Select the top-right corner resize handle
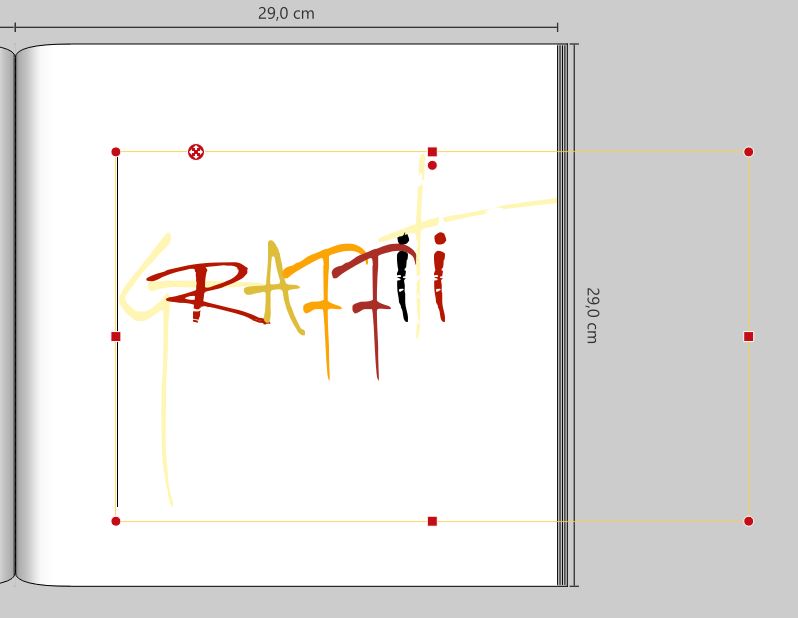Viewport: 798px width, 618px height. pyautogui.click(x=748, y=152)
